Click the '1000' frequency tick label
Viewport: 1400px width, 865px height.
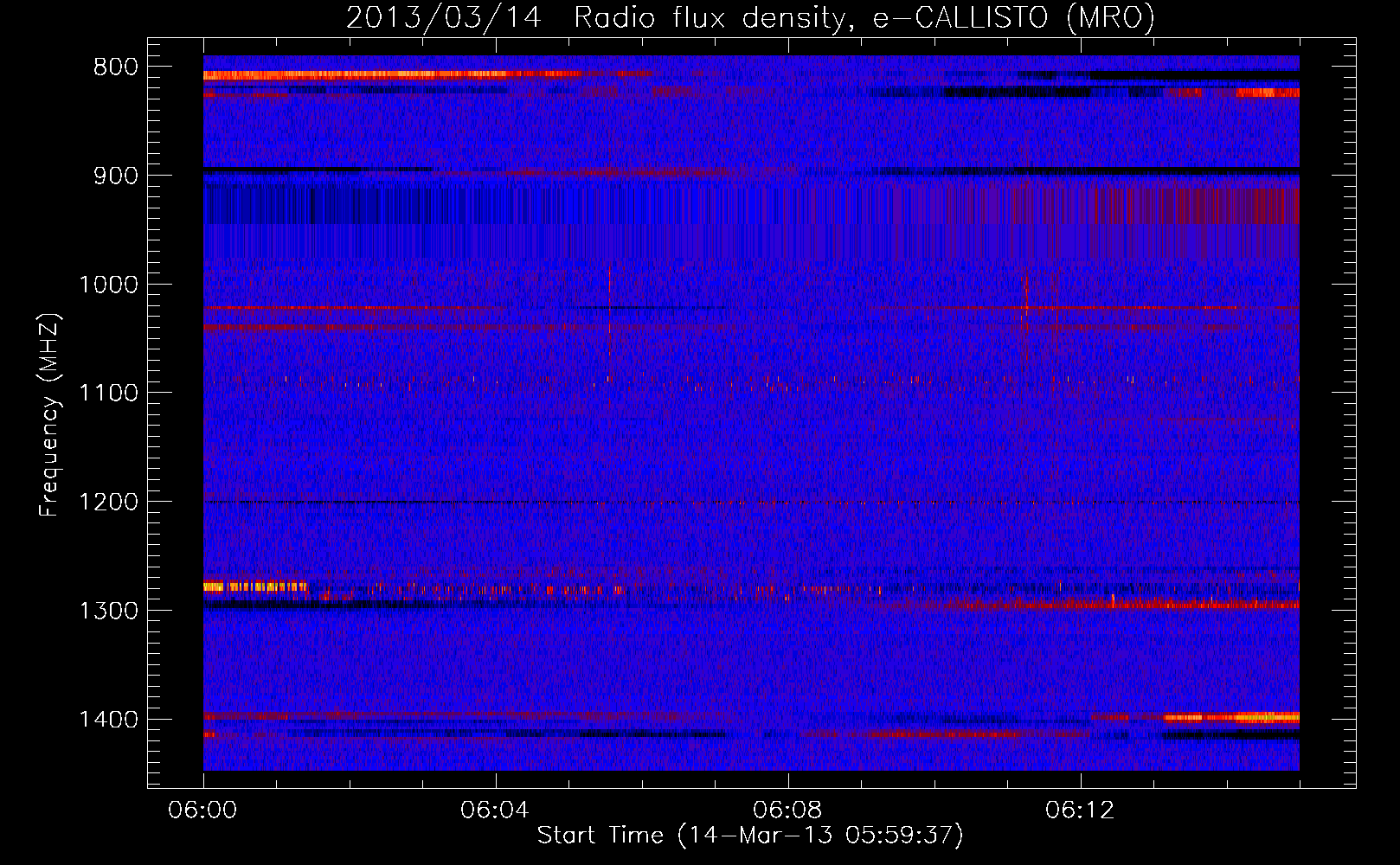[108, 285]
